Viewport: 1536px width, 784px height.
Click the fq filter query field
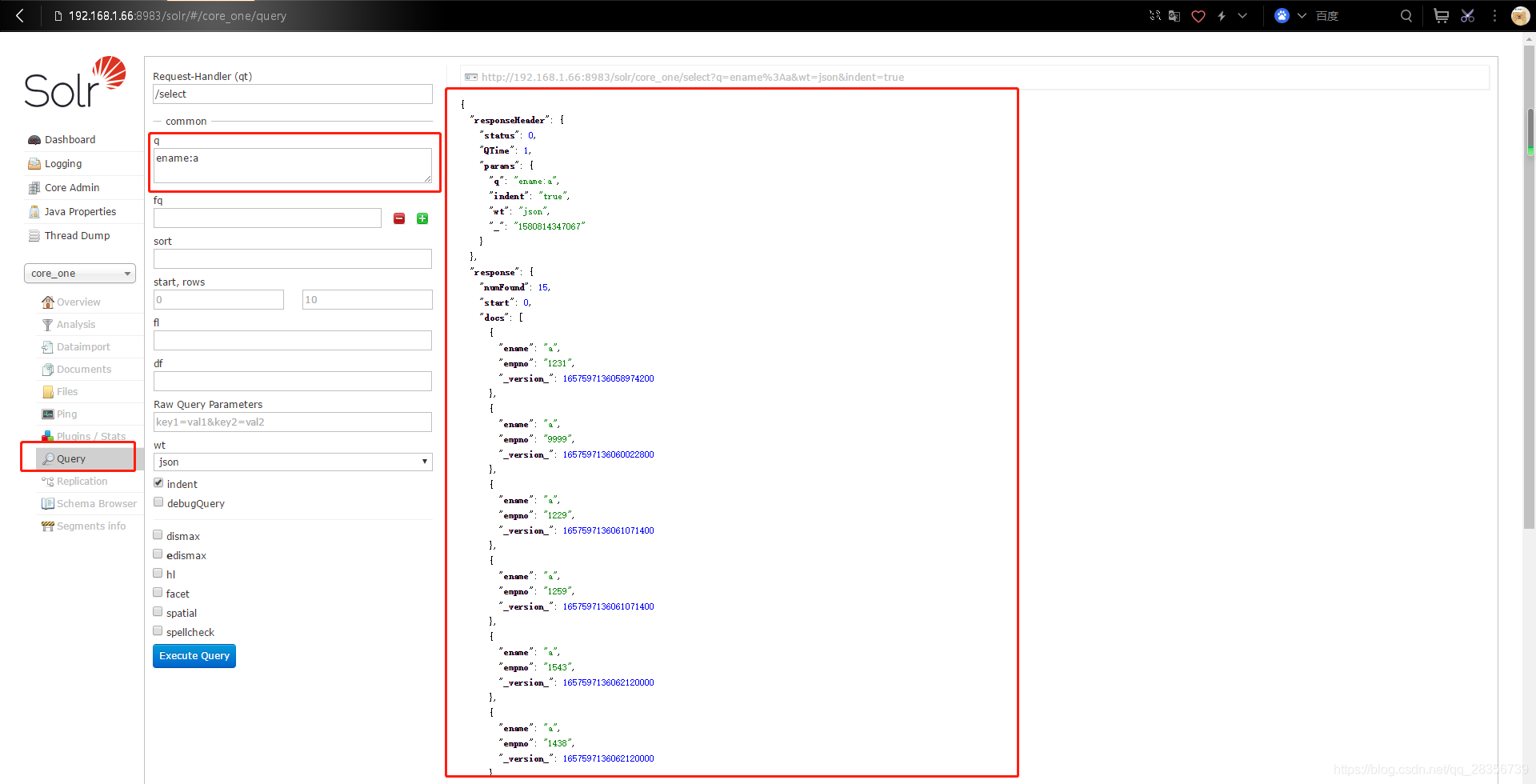click(x=267, y=218)
